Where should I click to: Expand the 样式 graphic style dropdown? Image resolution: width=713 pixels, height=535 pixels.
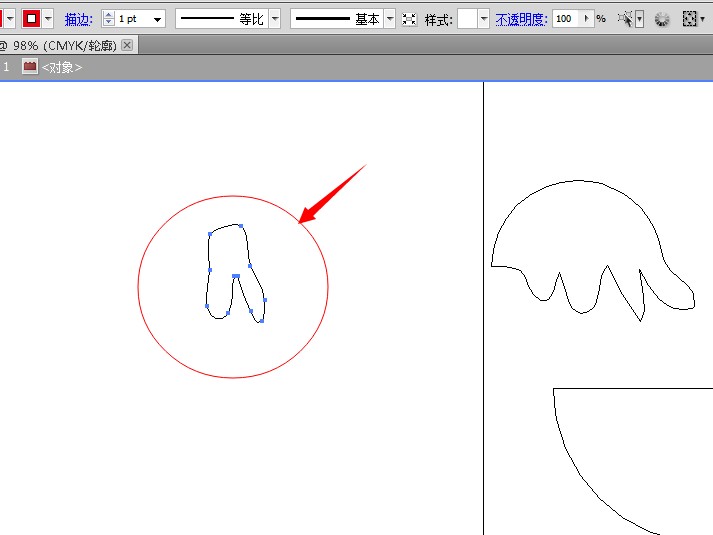tap(483, 19)
